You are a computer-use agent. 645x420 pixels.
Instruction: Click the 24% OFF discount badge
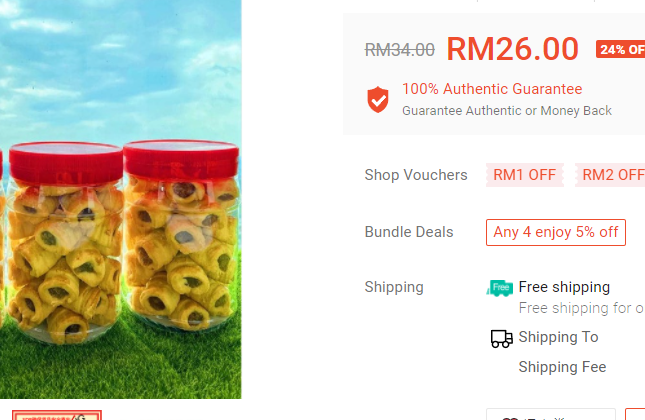[x=620, y=49]
